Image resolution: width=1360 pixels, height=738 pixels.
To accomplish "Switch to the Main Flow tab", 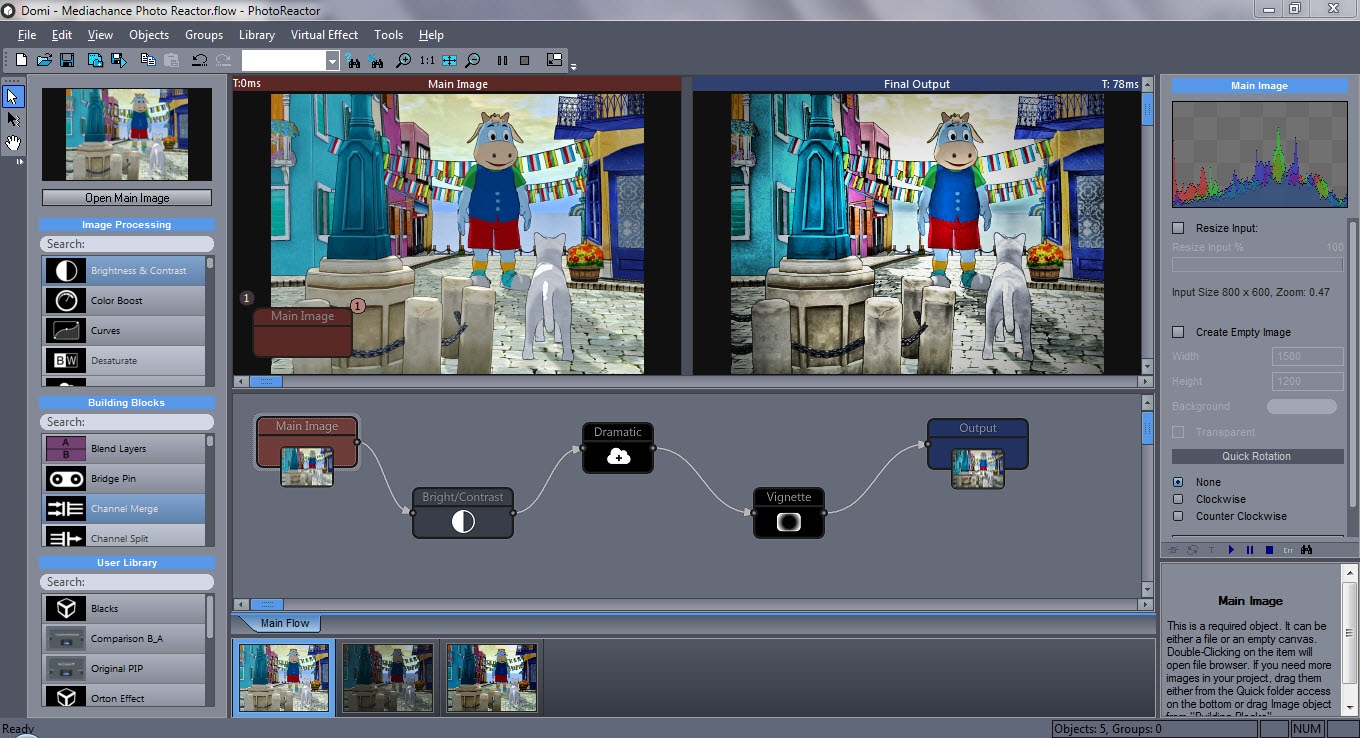I will [x=285, y=623].
